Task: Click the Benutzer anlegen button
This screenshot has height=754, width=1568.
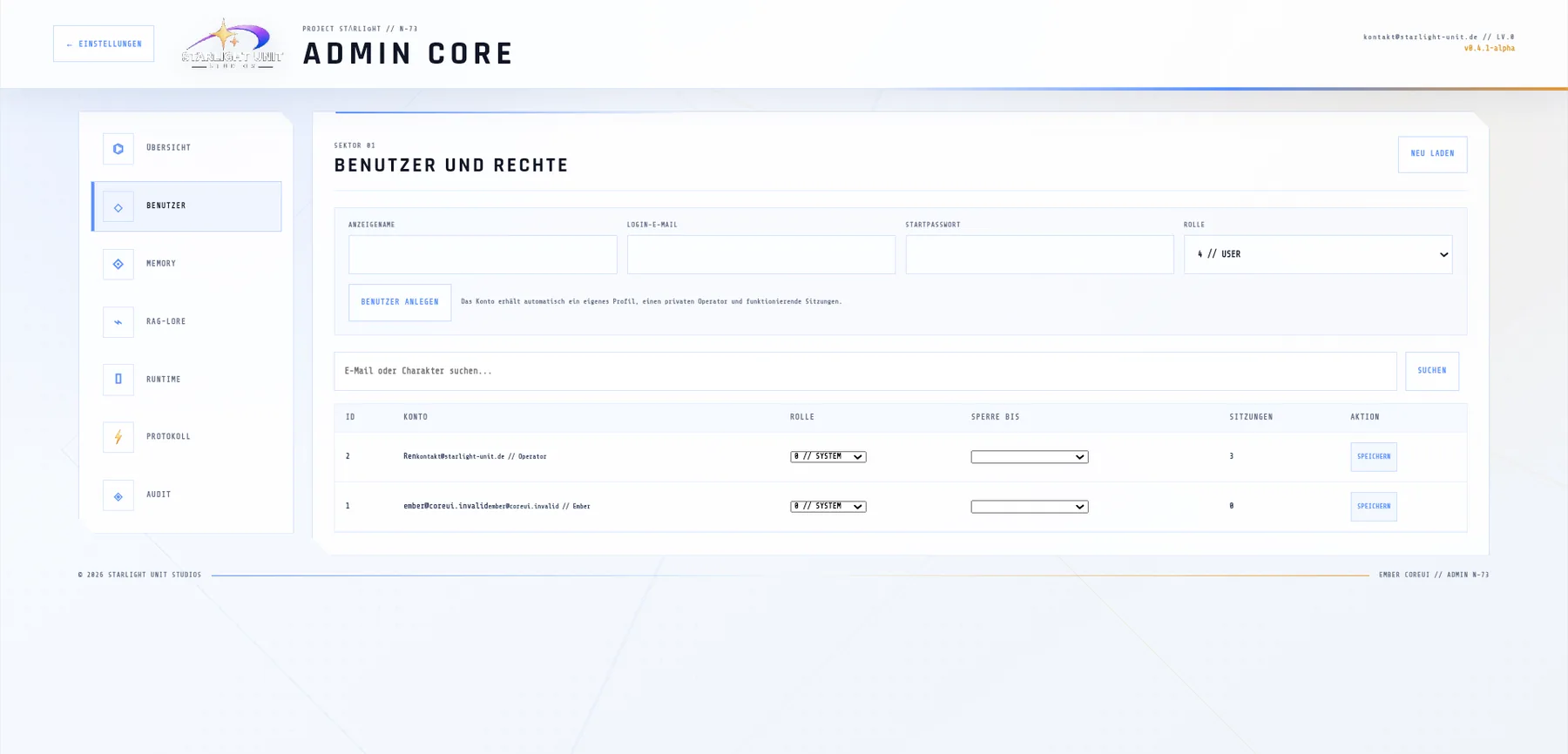Action: click(400, 302)
